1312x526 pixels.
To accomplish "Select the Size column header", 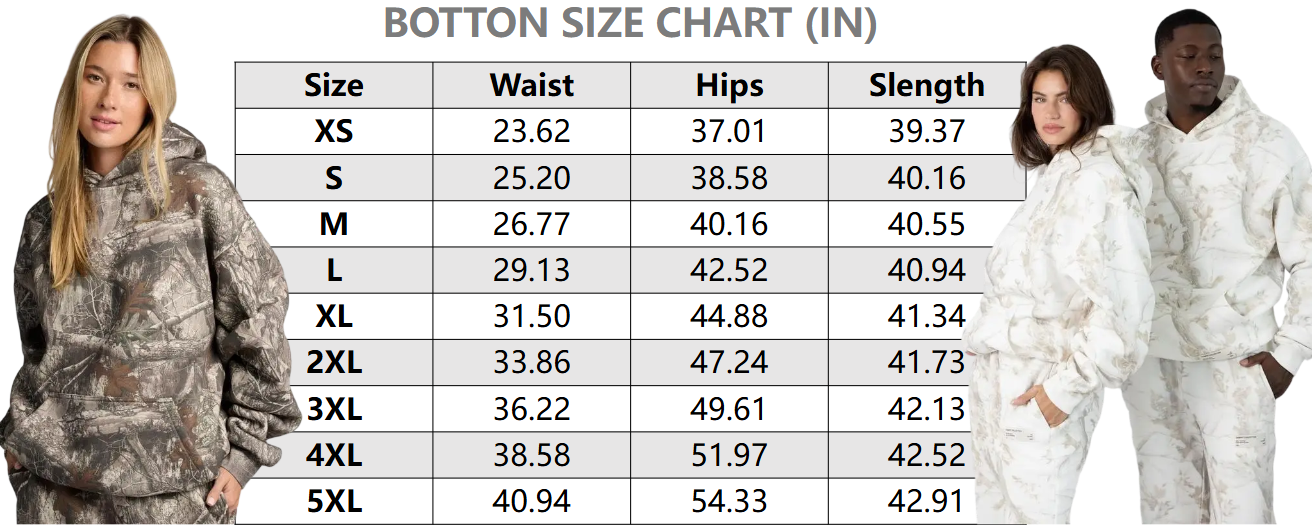I will (x=333, y=85).
